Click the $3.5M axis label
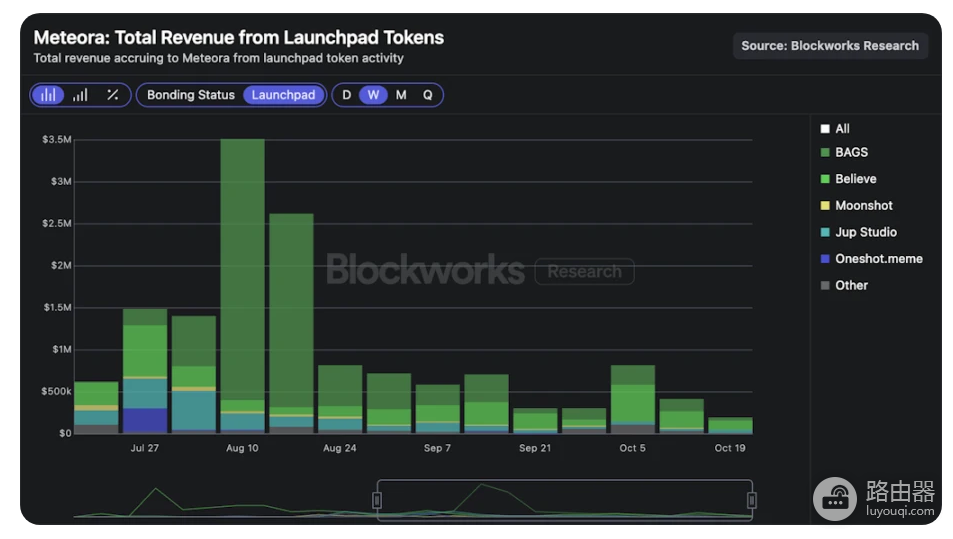 pyautogui.click(x=57, y=140)
